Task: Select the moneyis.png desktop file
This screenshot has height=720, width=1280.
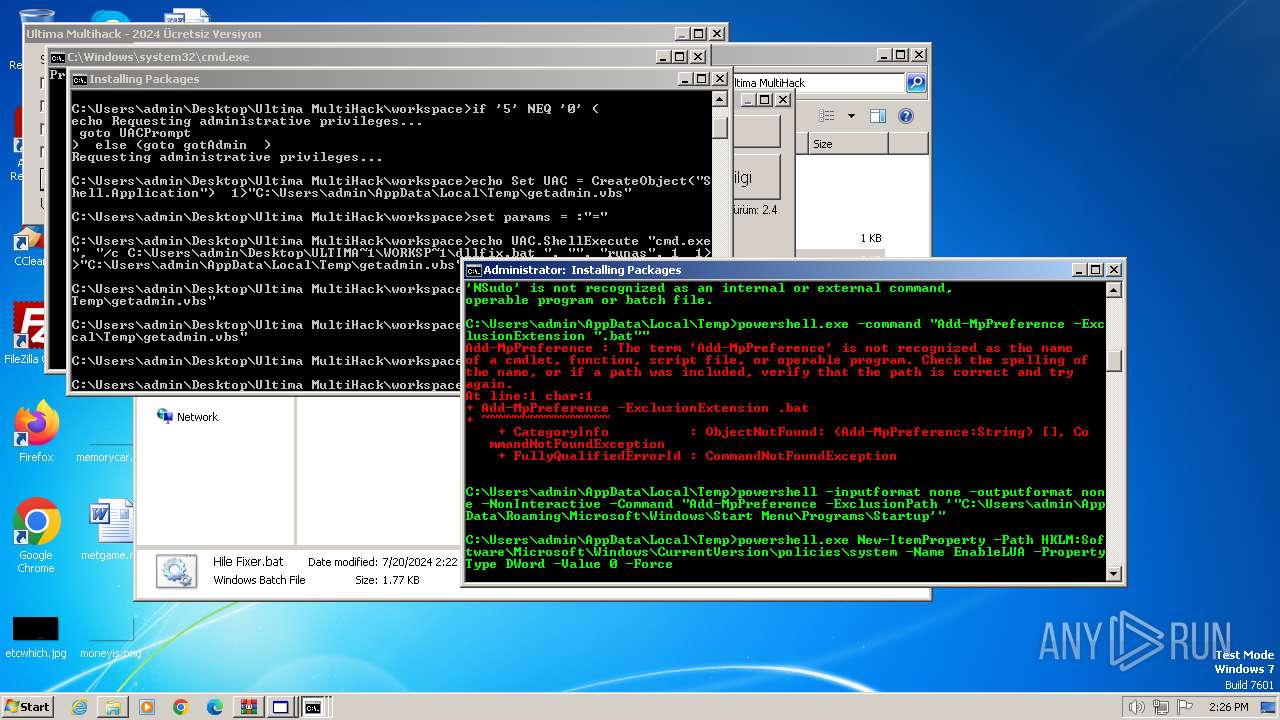Action: 110,637
